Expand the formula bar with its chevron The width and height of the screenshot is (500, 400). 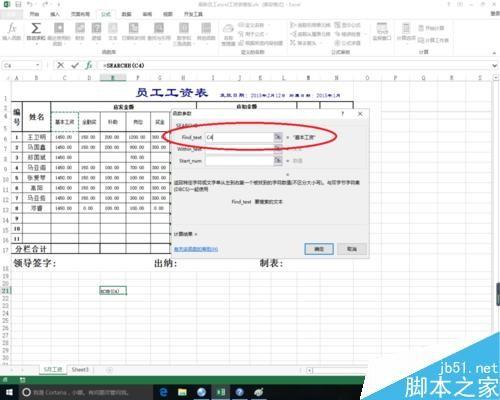tap(495, 66)
